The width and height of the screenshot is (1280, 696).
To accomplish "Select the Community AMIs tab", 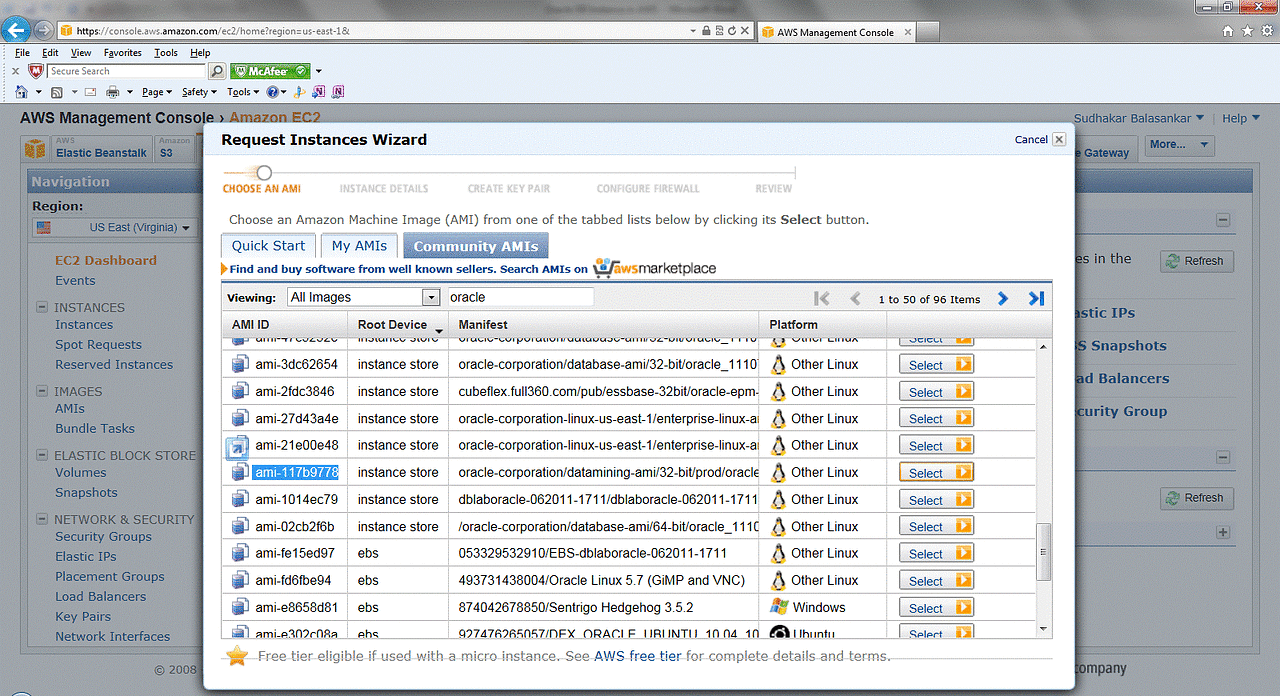I will click(x=476, y=246).
